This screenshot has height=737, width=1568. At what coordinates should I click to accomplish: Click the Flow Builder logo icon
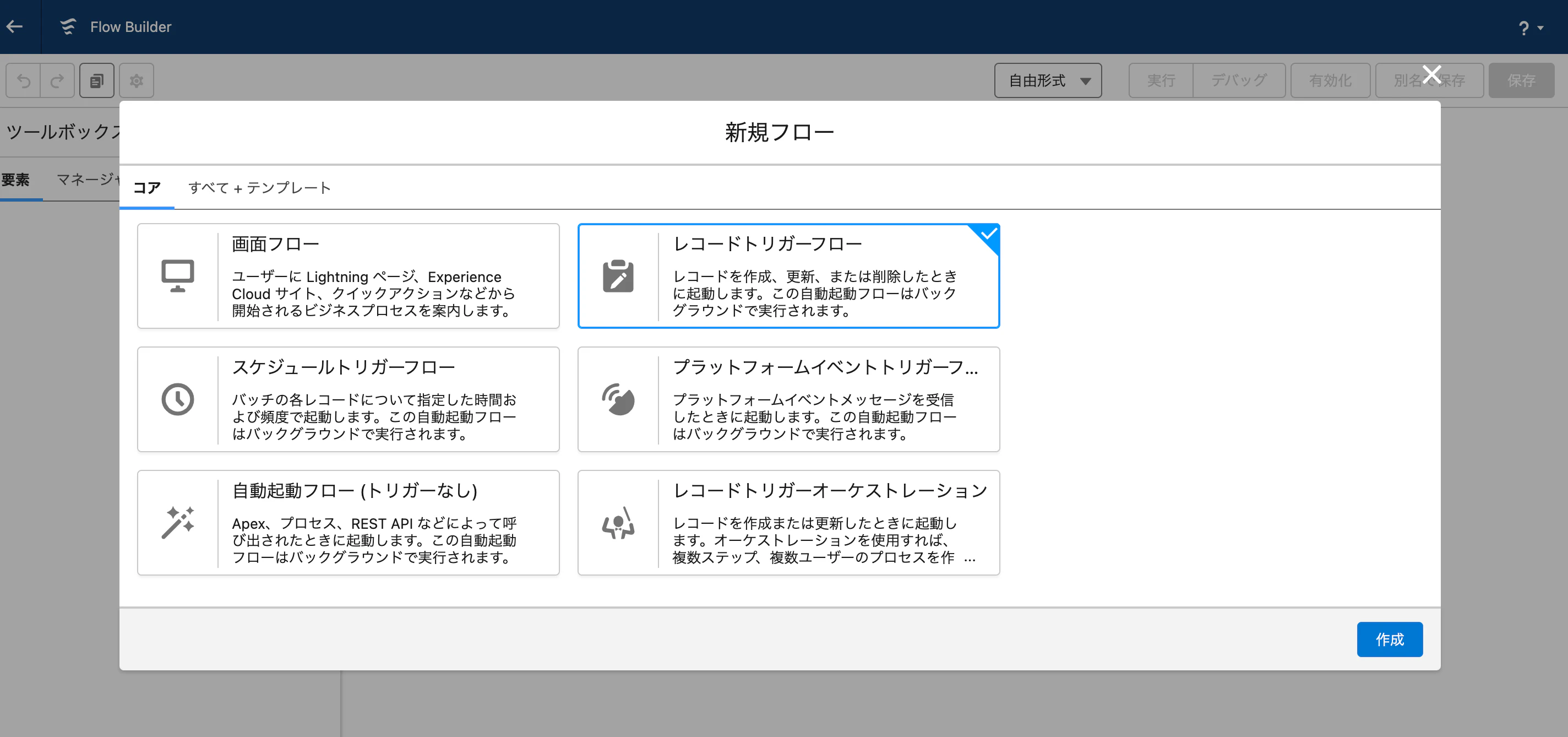[x=68, y=27]
